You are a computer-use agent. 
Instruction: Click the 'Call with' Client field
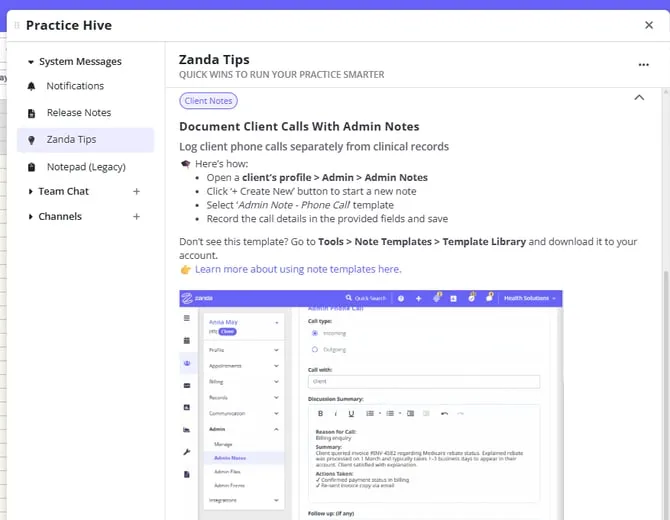(x=423, y=381)
